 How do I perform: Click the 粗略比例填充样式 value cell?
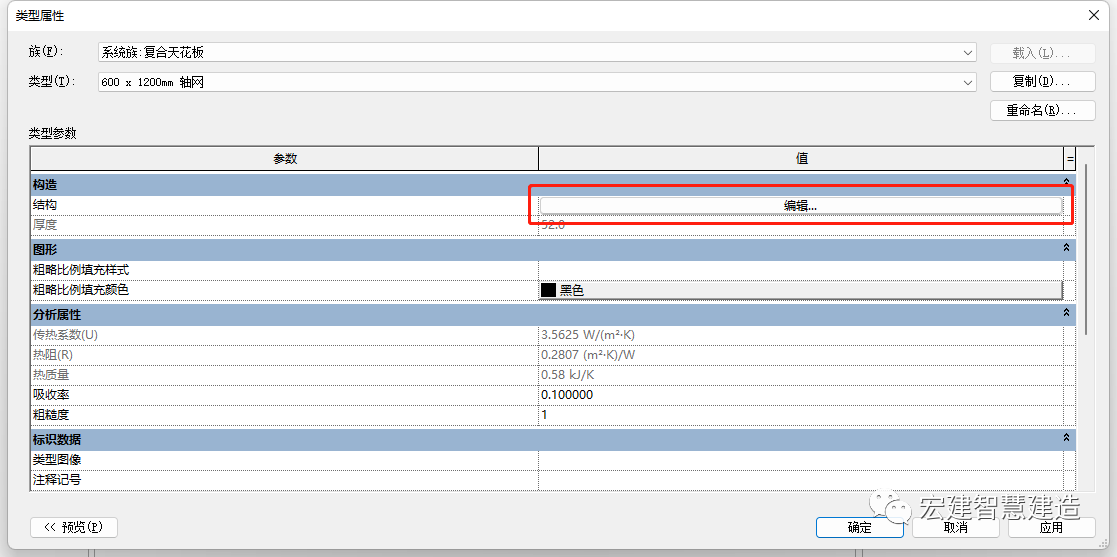coord(801,270)
